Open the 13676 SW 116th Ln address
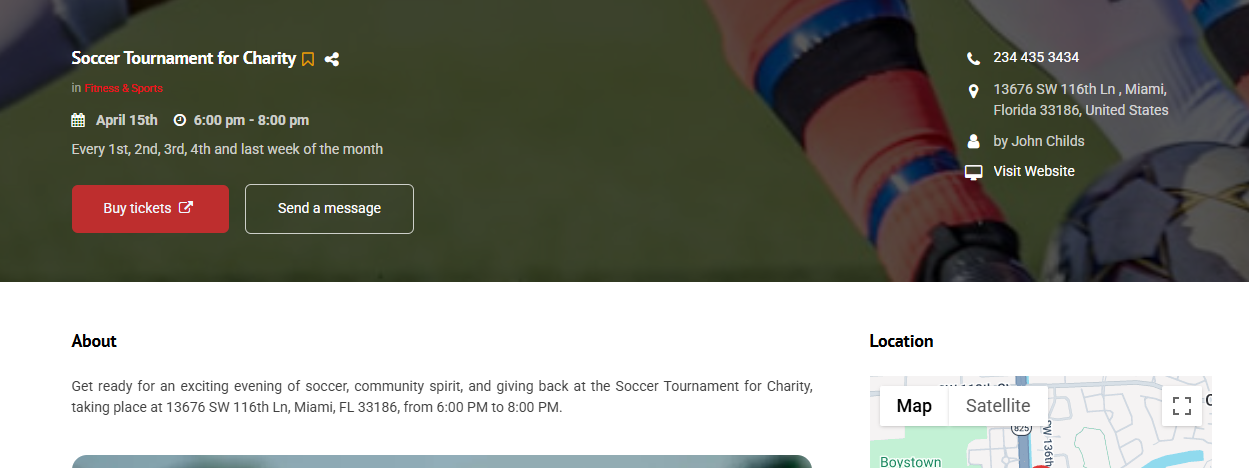The image size is (1249, 468). [1081, 99]
